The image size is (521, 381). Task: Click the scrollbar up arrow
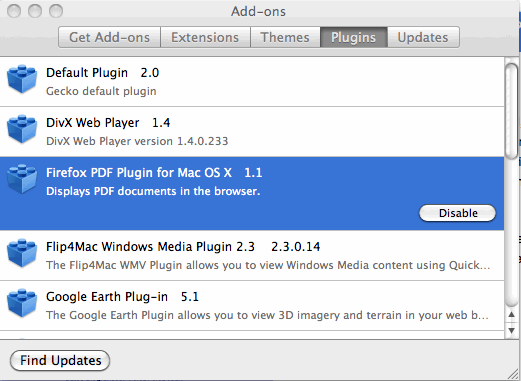(x=512, y=315)
